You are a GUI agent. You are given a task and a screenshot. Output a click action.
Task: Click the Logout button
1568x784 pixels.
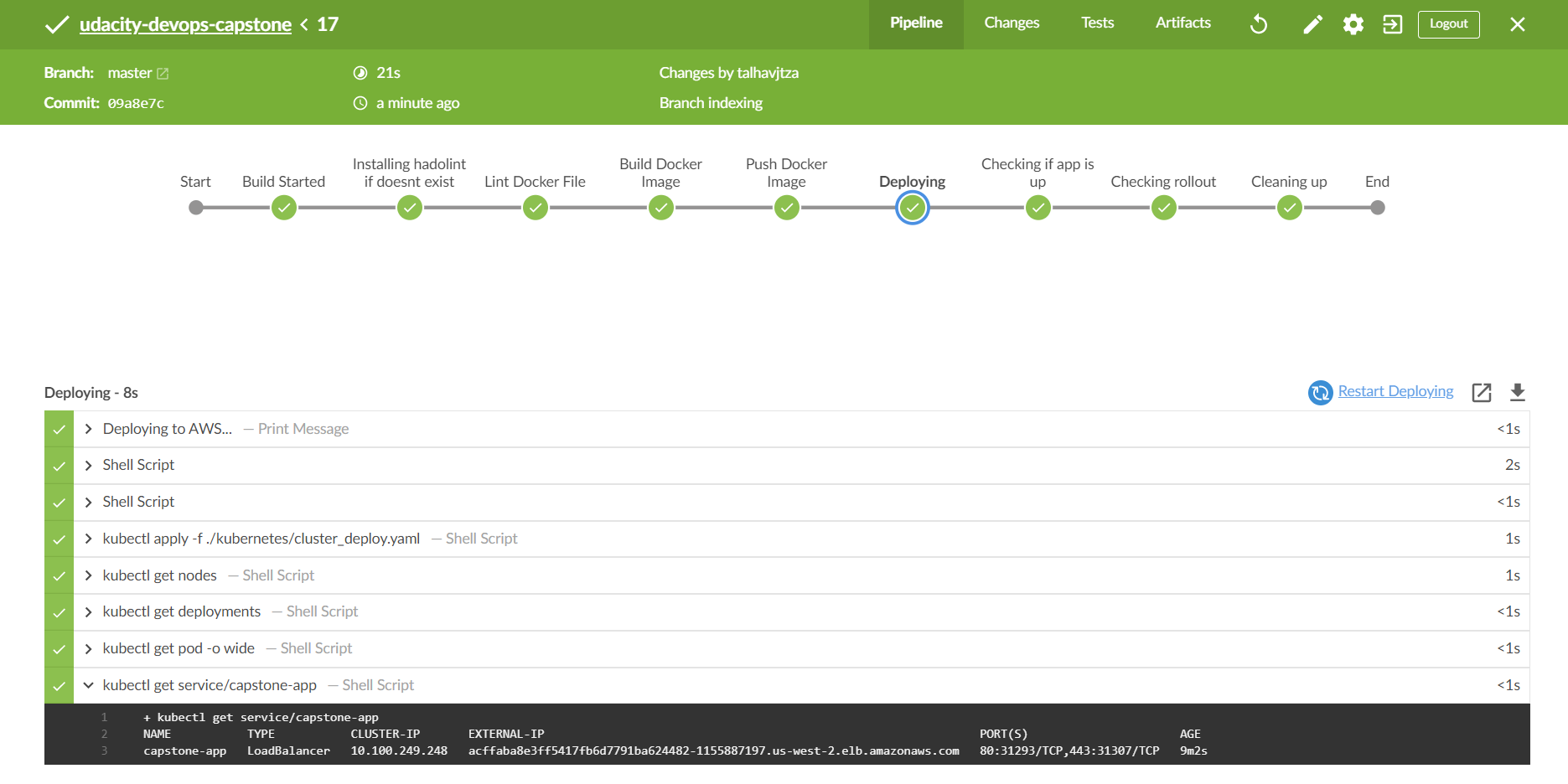pos(1448,23)
